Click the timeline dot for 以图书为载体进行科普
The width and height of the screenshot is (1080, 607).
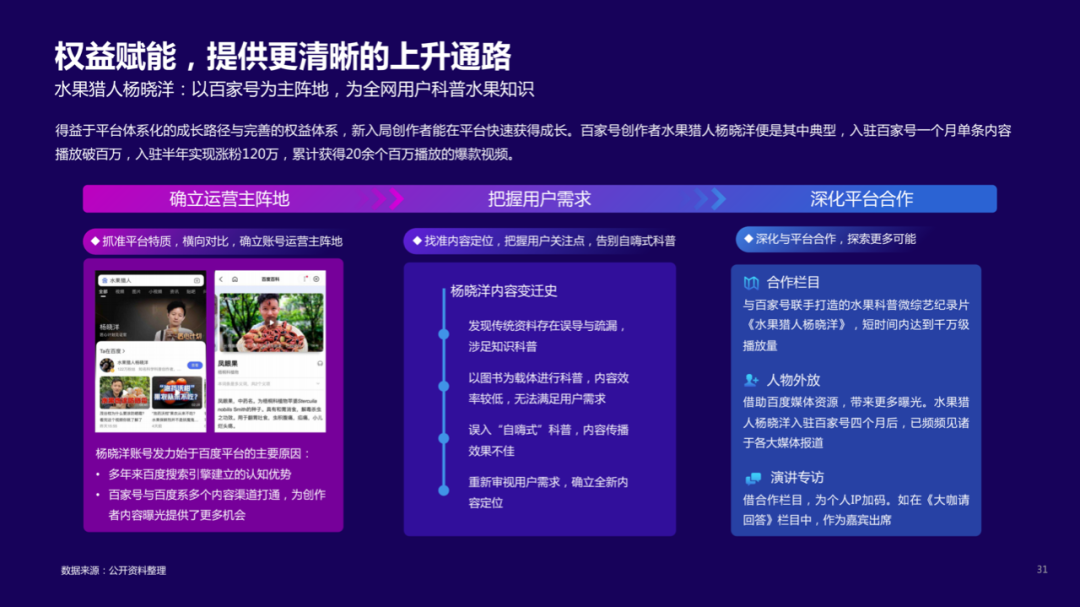pos(444,387)
